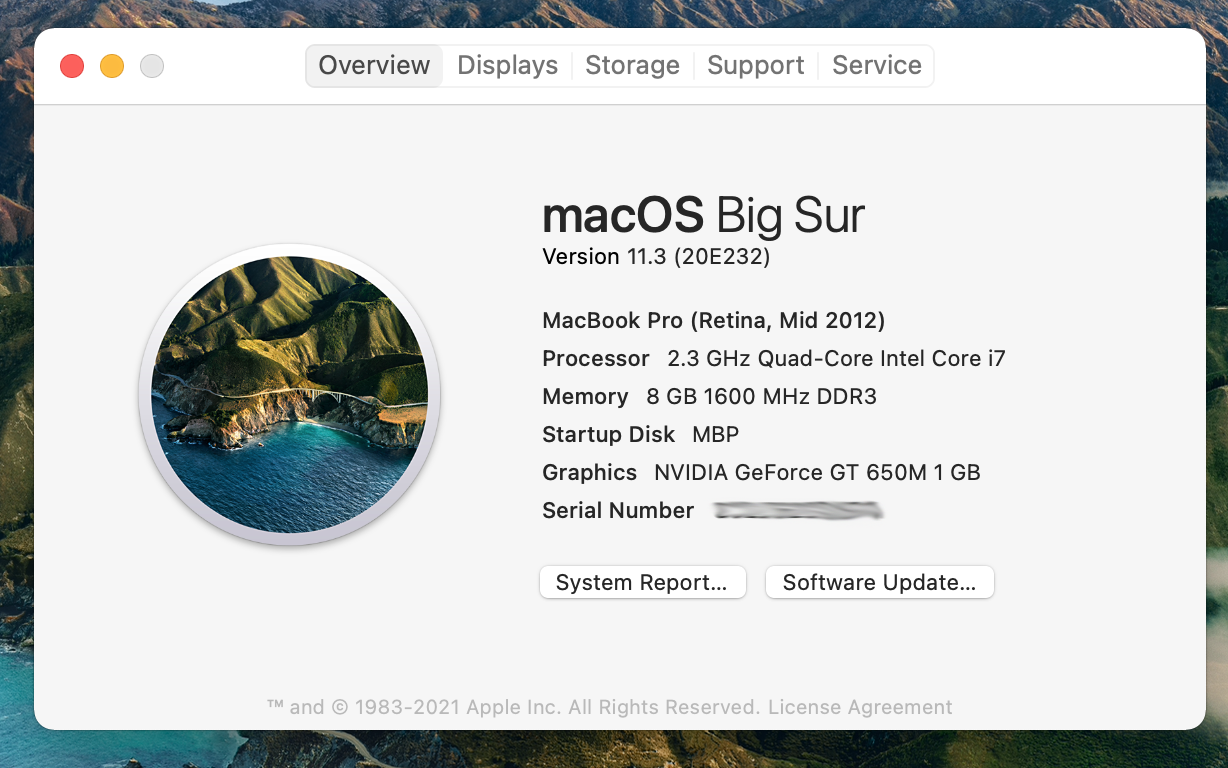This screenshot has height=768, width=1228.
Task: Click the 2.3 GHz Quad-Core Intel Core i7 value
Action: click(836, 359)
